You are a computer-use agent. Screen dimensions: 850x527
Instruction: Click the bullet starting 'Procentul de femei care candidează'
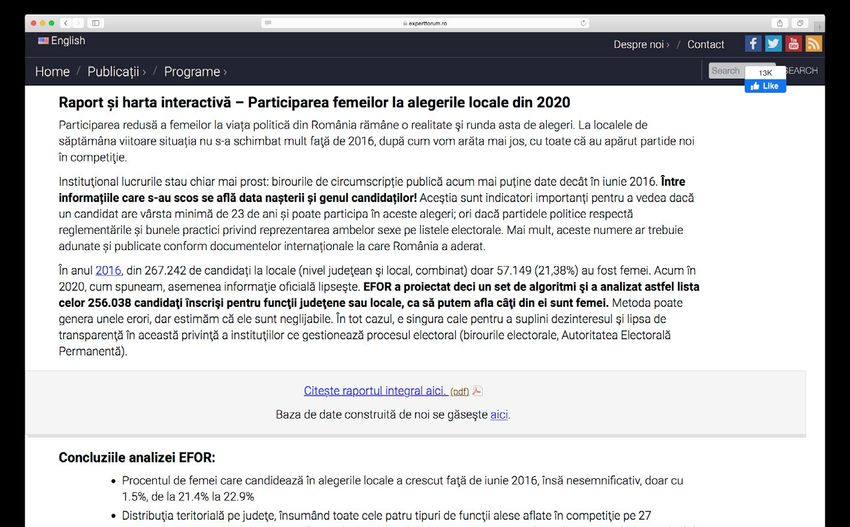[402, 488]
